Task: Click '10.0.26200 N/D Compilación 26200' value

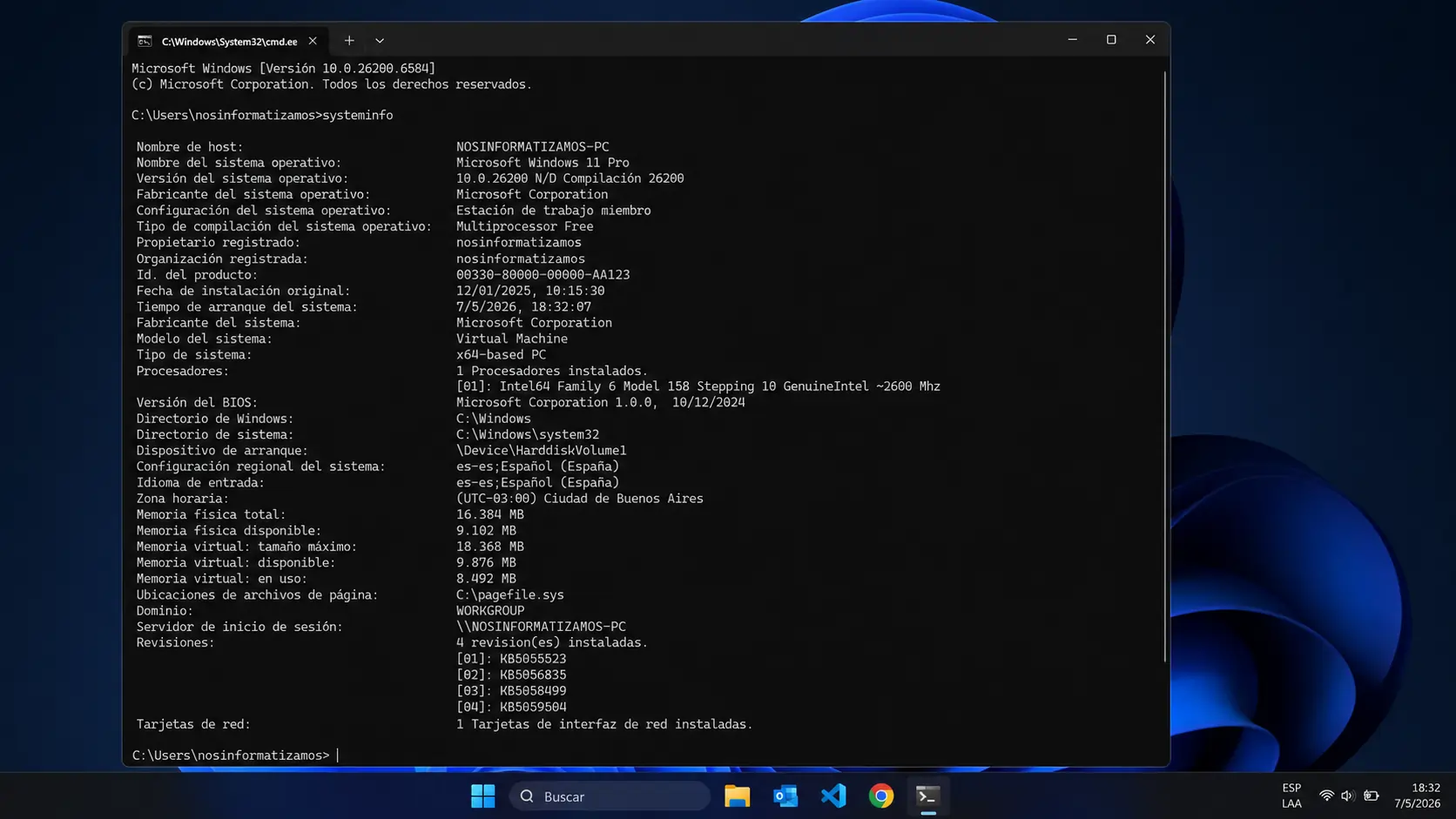Action: (570, 178)
